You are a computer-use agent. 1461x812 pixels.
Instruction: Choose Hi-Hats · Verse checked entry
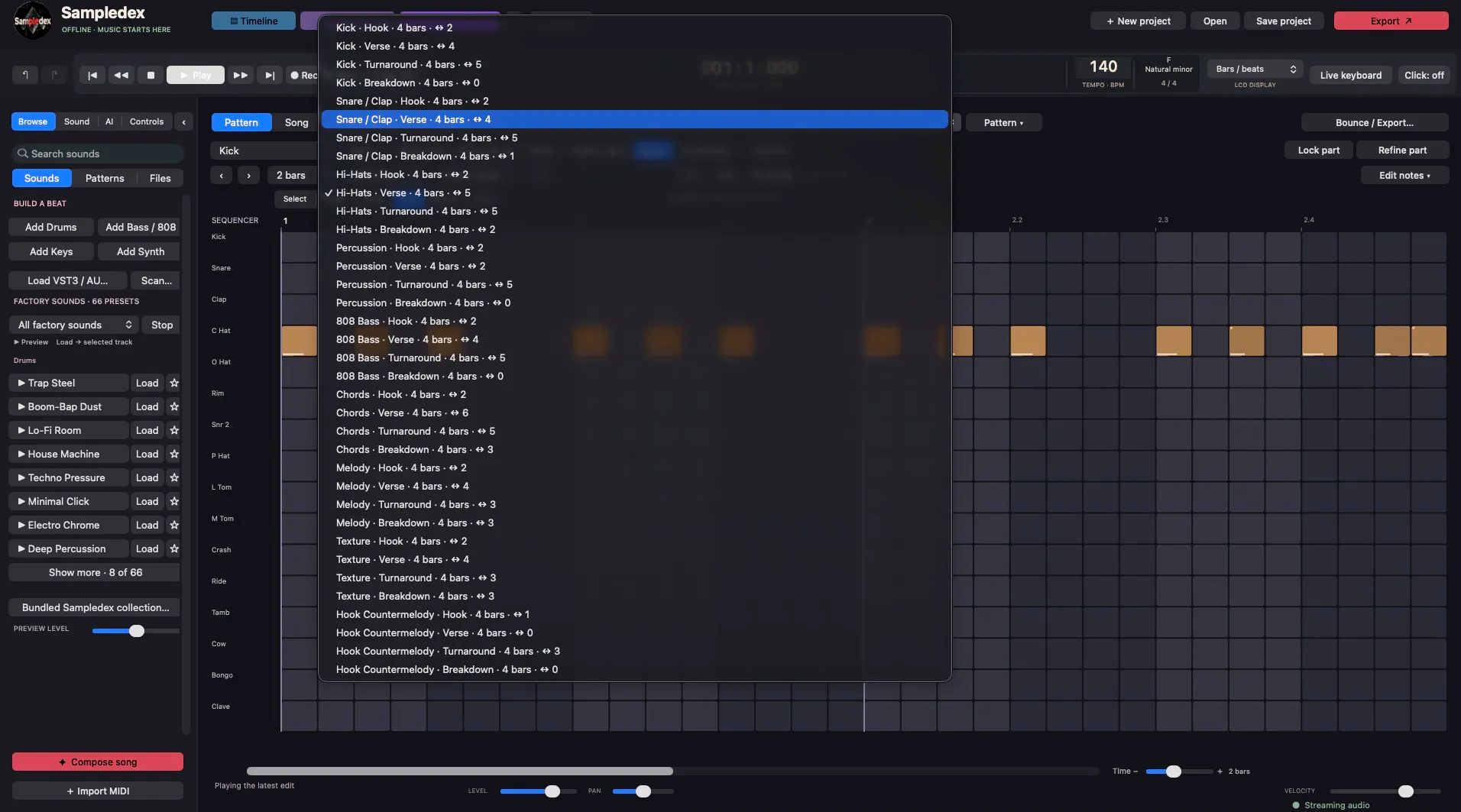click(x=634, y=192)
